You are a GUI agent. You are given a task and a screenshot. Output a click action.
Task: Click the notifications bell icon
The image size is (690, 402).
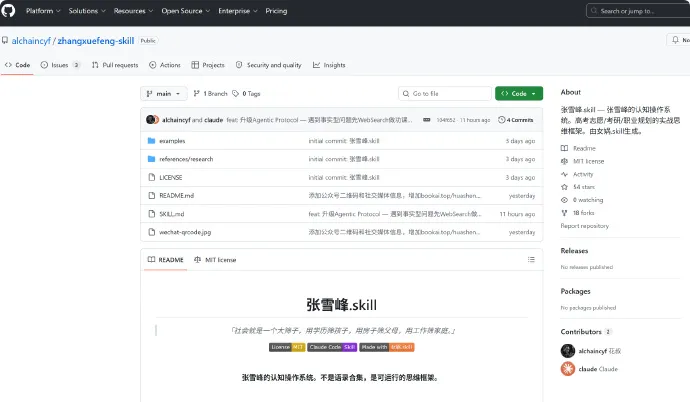tap(675, 40)
